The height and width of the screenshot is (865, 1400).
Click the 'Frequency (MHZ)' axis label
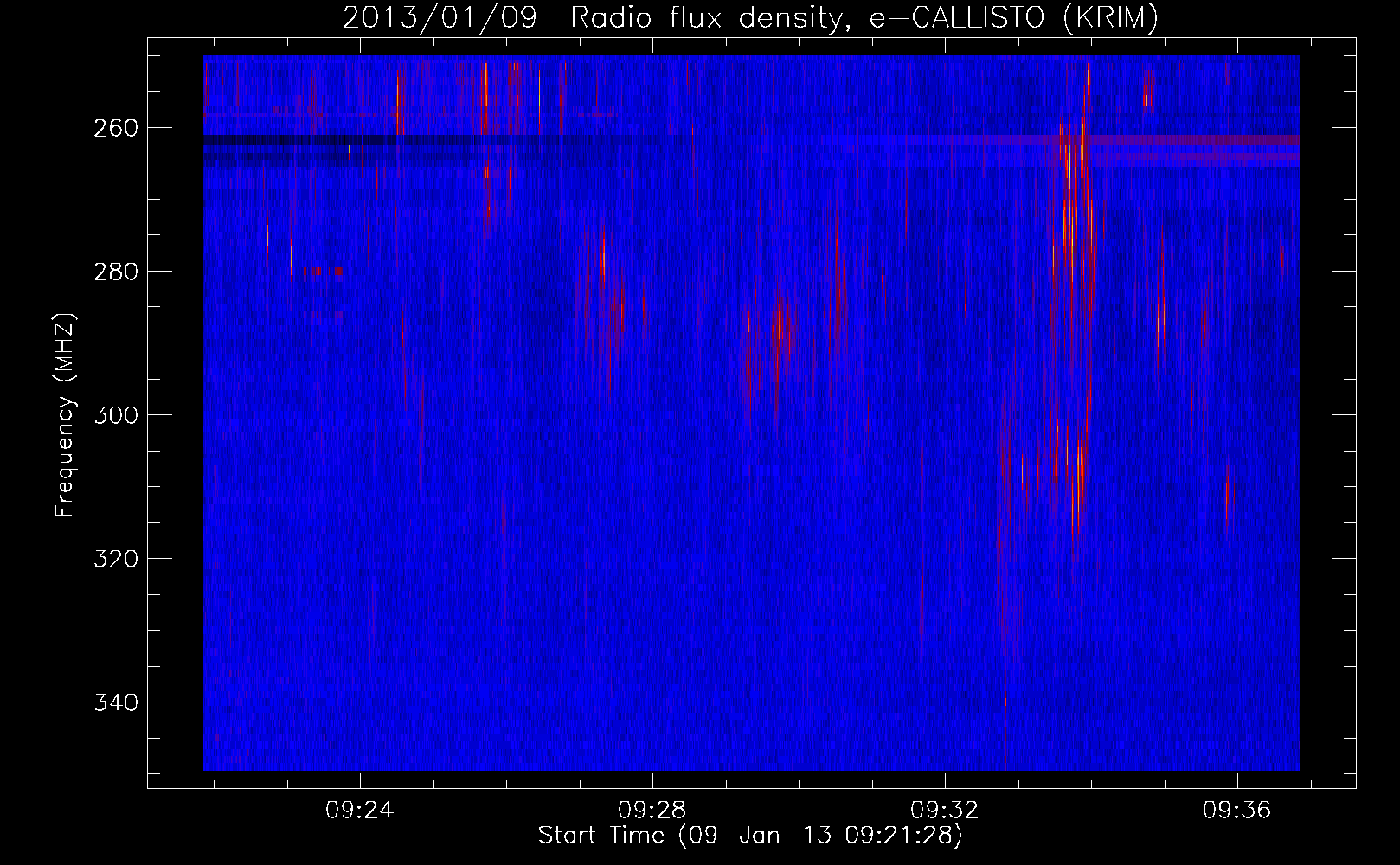(x=65, y=414)
